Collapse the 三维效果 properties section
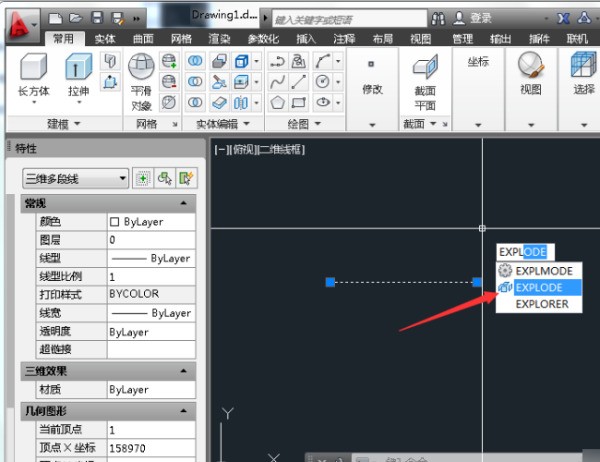 (x=183, y=371)
